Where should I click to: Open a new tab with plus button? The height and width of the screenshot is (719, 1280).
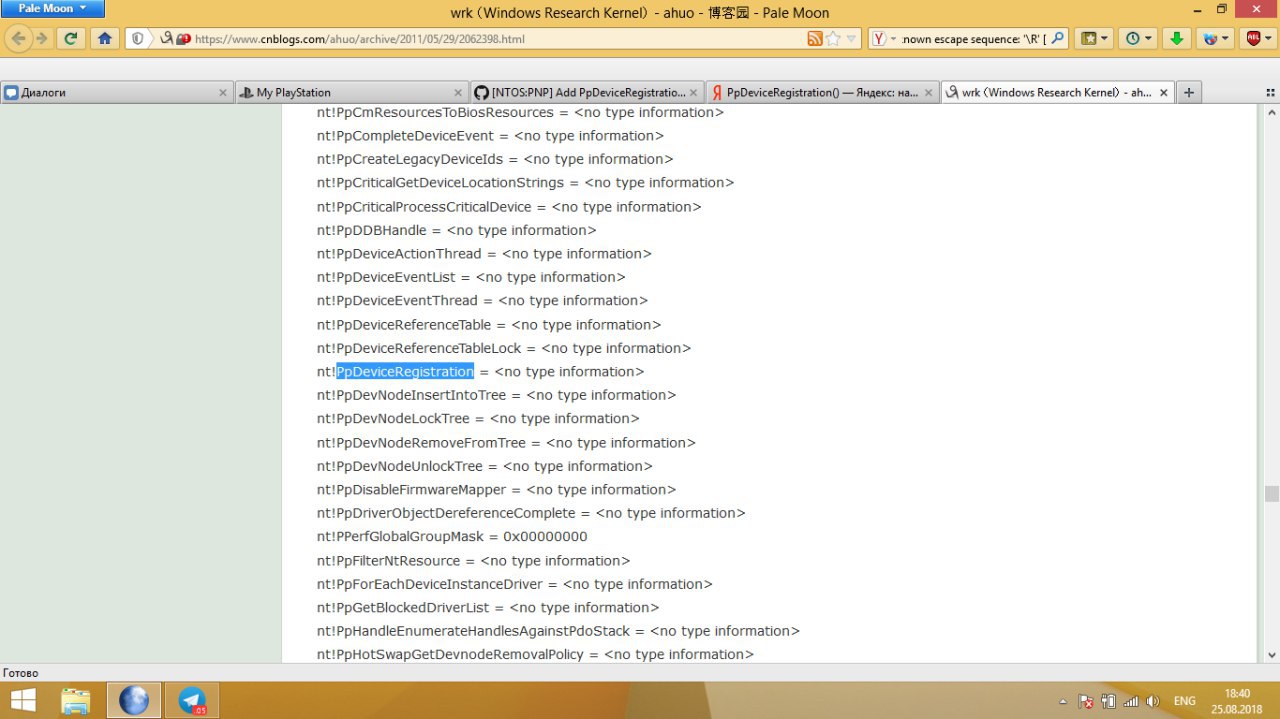pos(1188,92)
